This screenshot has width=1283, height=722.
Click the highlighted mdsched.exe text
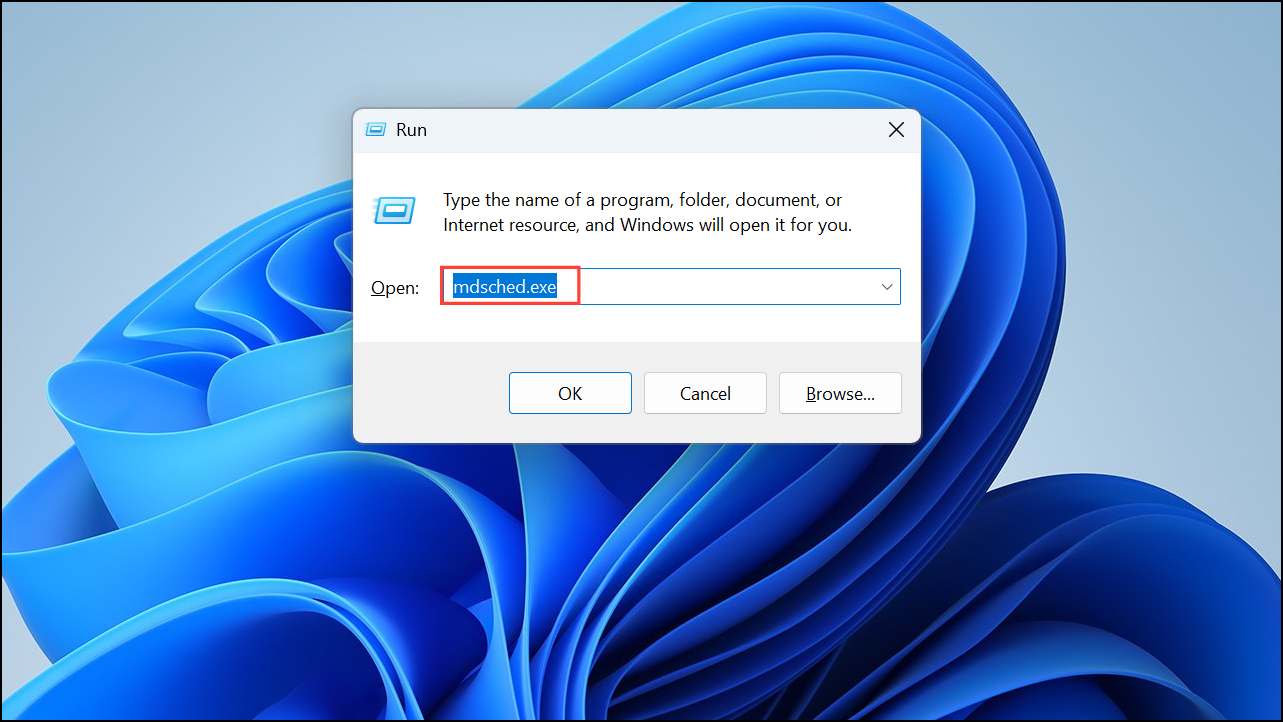tap(509, 286)
